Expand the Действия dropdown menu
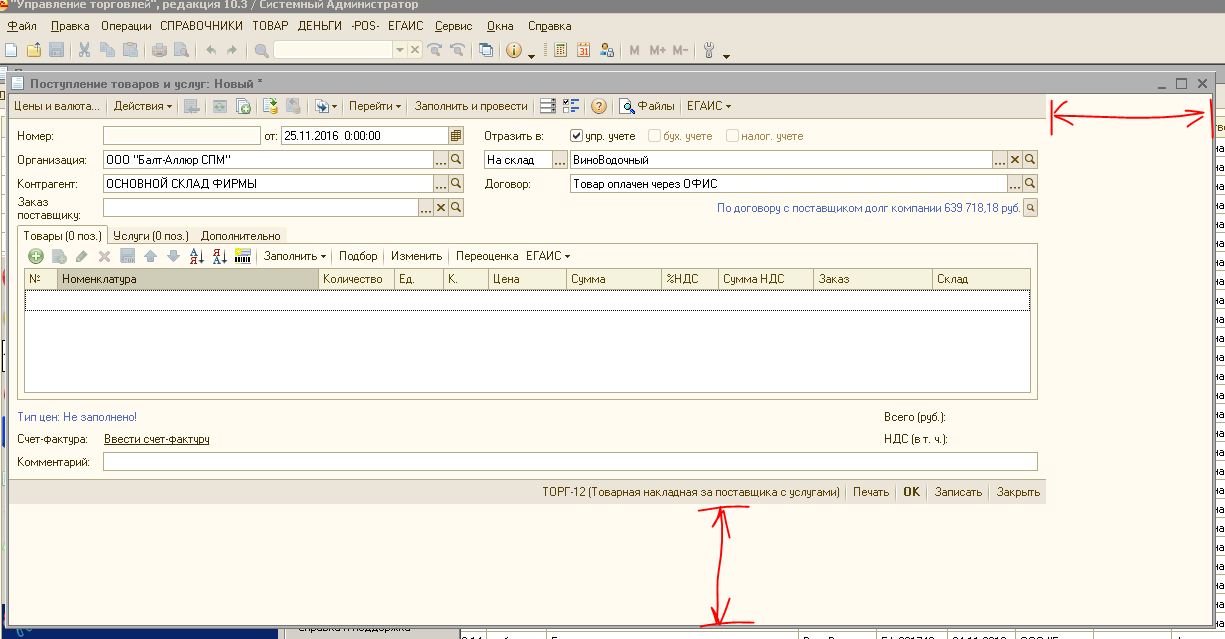Viewport: 1225px width, 639px height. [x=142, y=106]
